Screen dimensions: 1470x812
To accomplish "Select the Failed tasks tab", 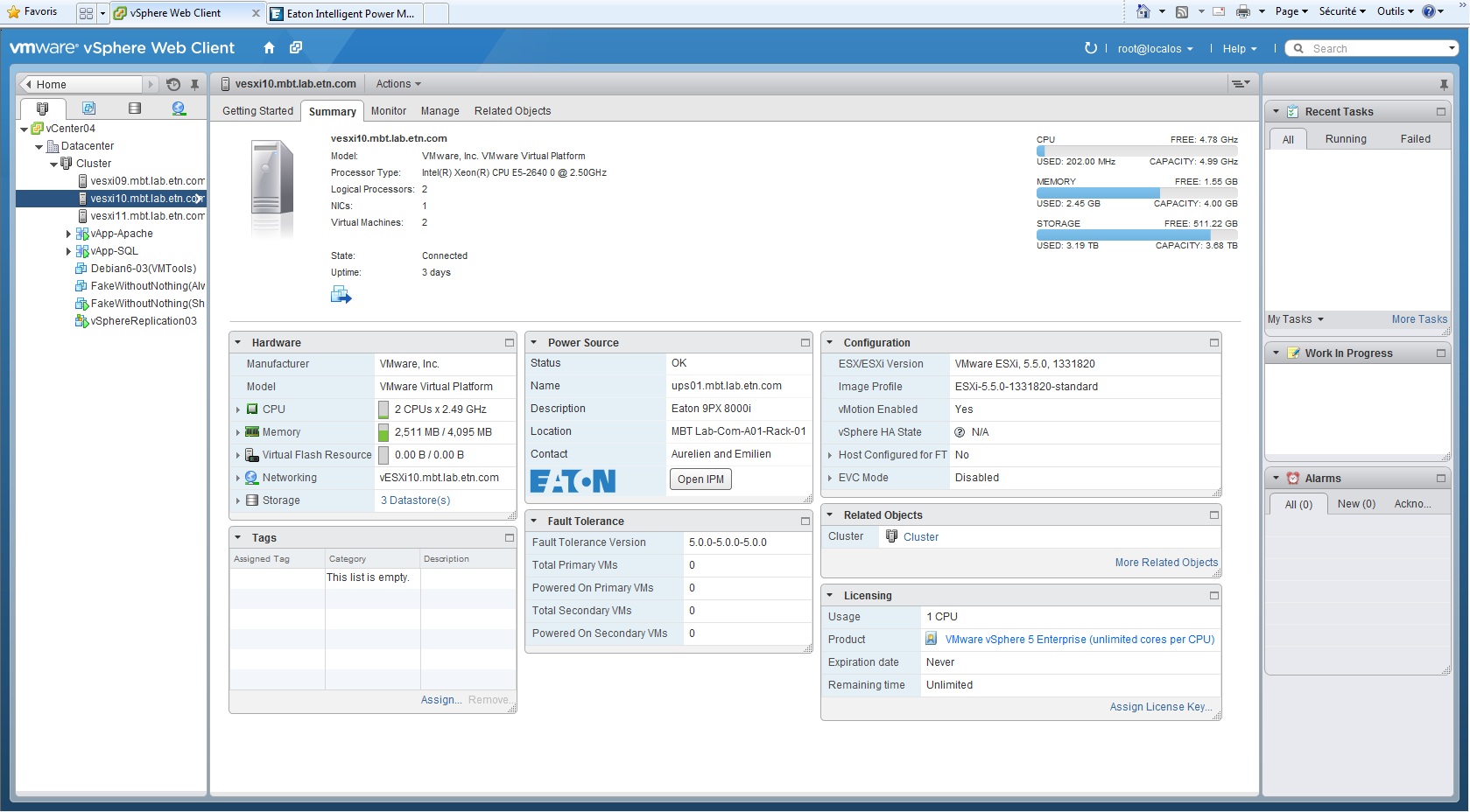I will (1414, 139).
